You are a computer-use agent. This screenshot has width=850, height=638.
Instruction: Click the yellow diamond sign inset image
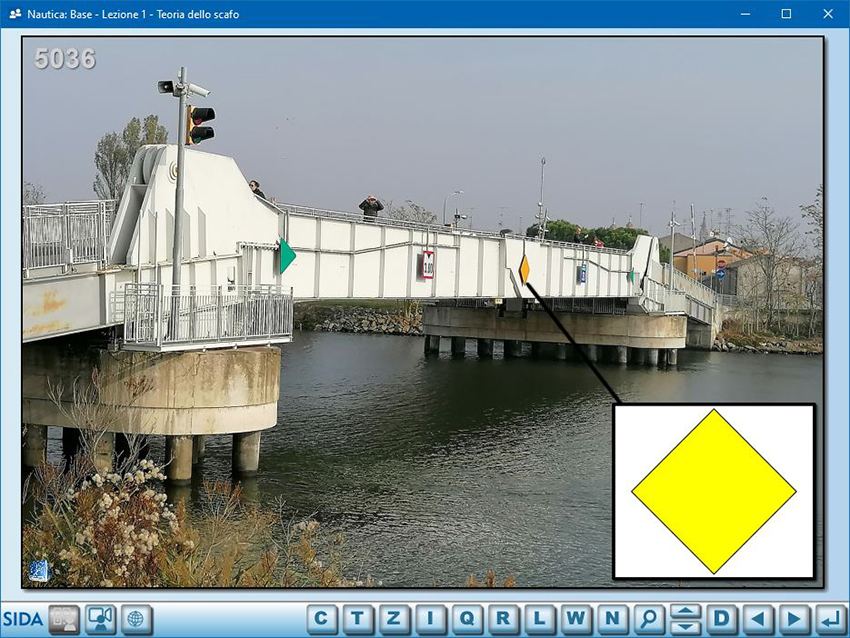pos(713,491)
